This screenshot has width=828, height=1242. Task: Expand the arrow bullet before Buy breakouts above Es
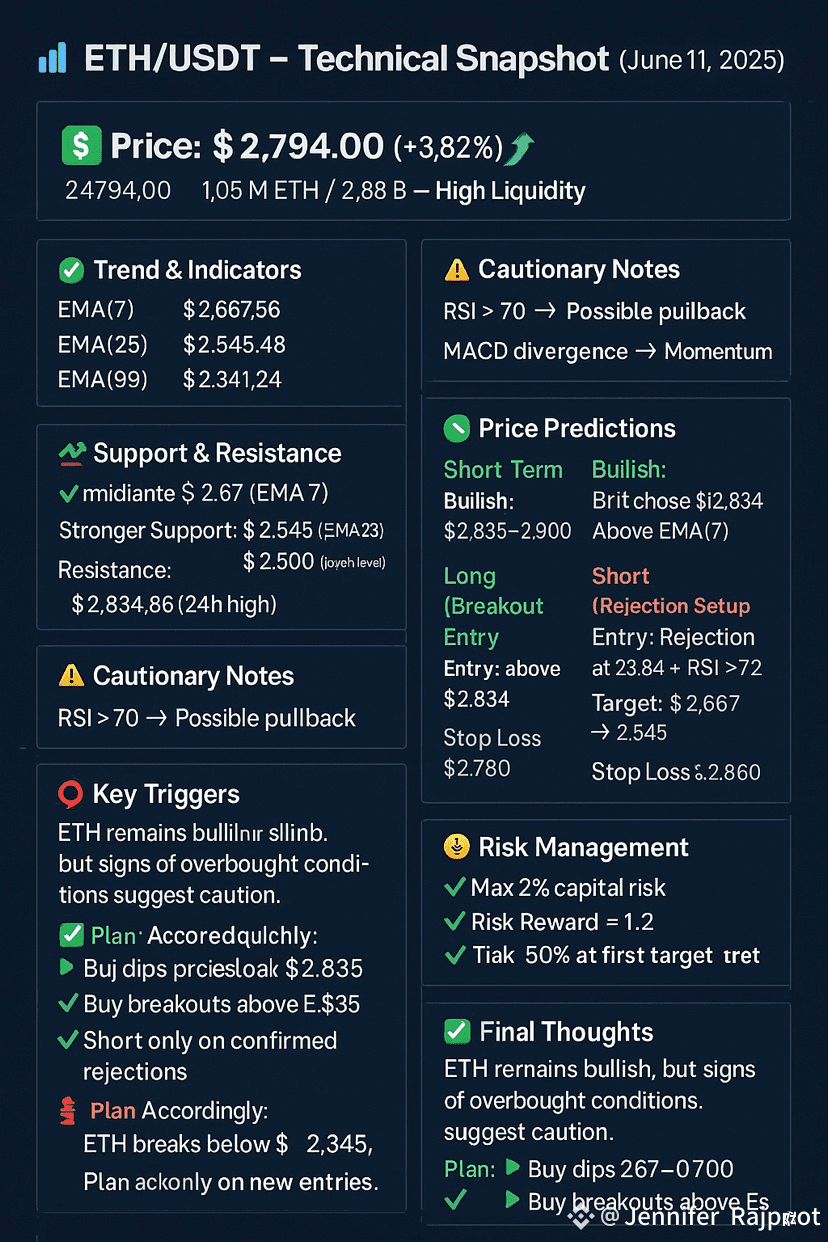(x=512, y=1201)
